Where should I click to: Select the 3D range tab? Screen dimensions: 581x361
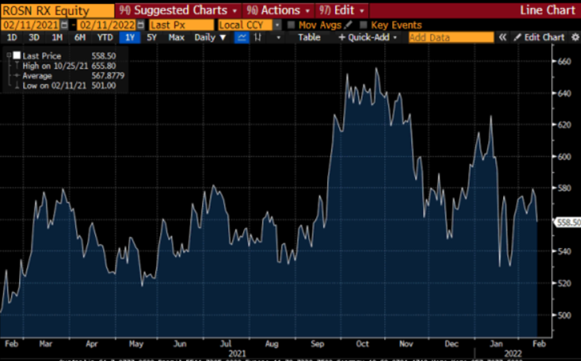point(34,37)
